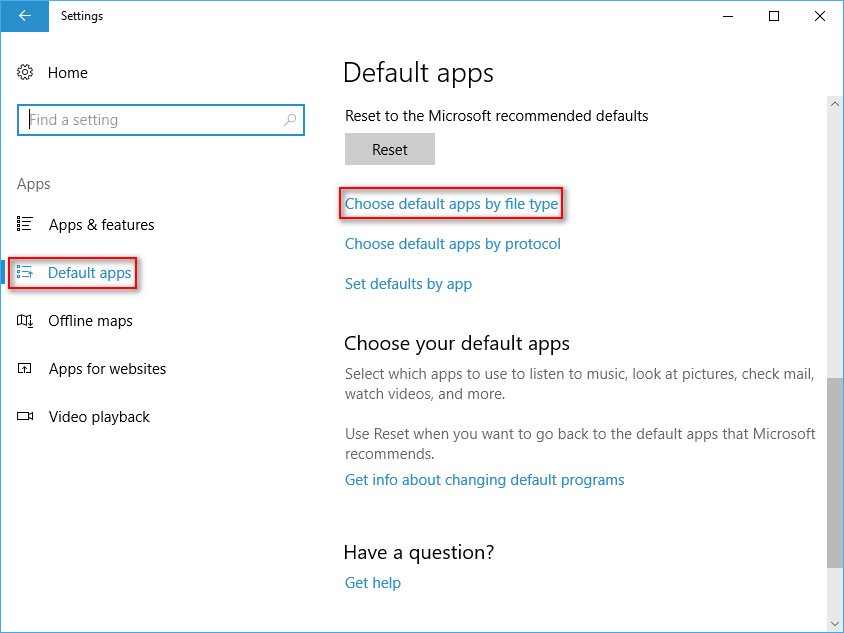Screen dimensions: 844x633
Task: Open Choose default apps by protocol
Action: pyautogui.click(x=452, y=244)
